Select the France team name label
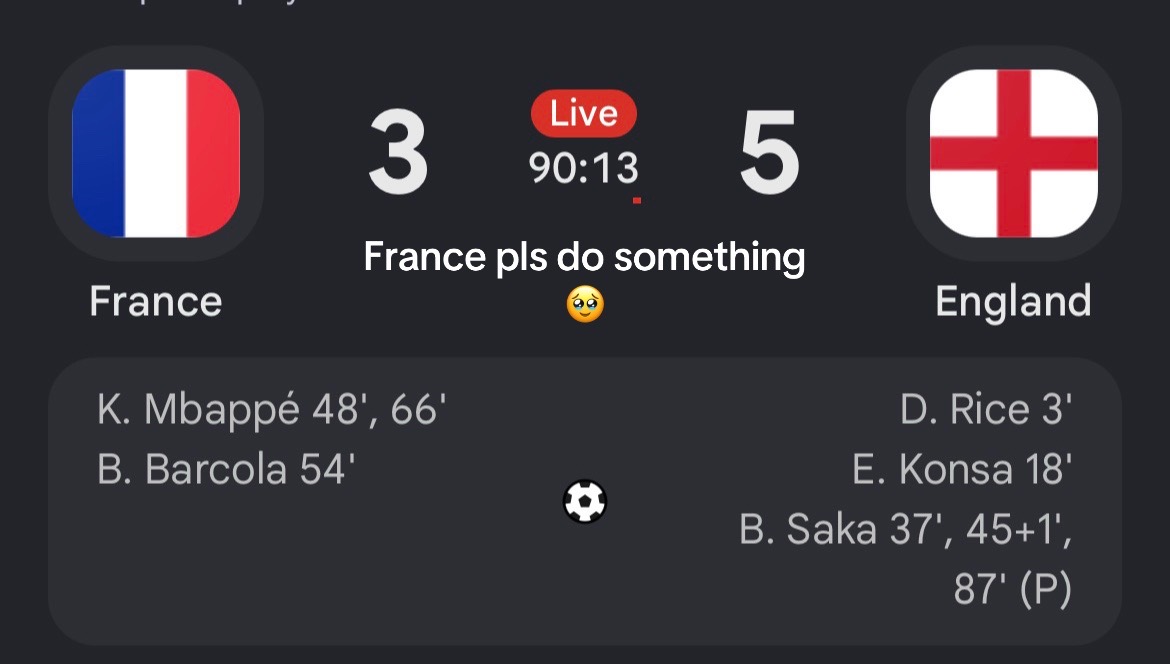Screen dimensions: 1170x664 click(x=156, y=301)
